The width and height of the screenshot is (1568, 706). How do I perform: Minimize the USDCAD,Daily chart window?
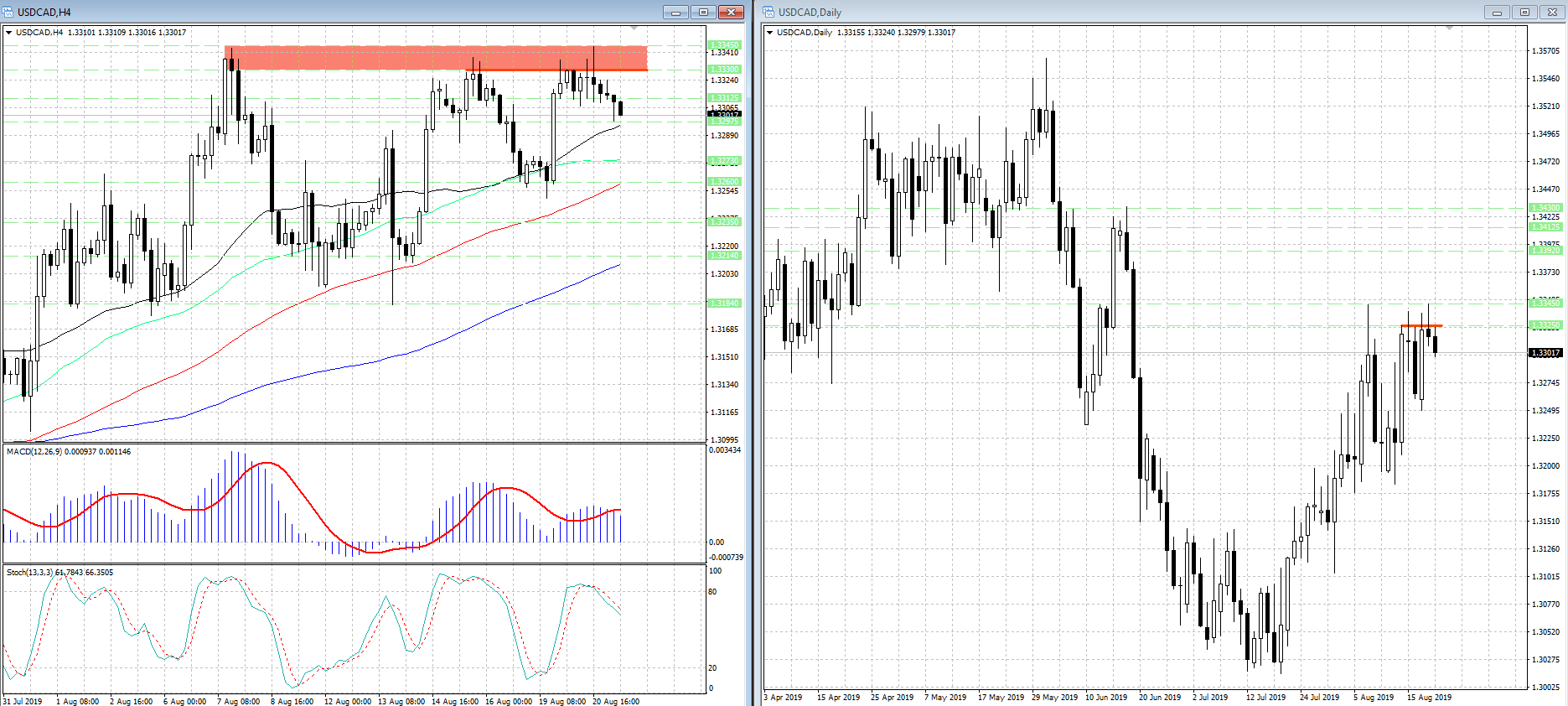point(1496,12)
